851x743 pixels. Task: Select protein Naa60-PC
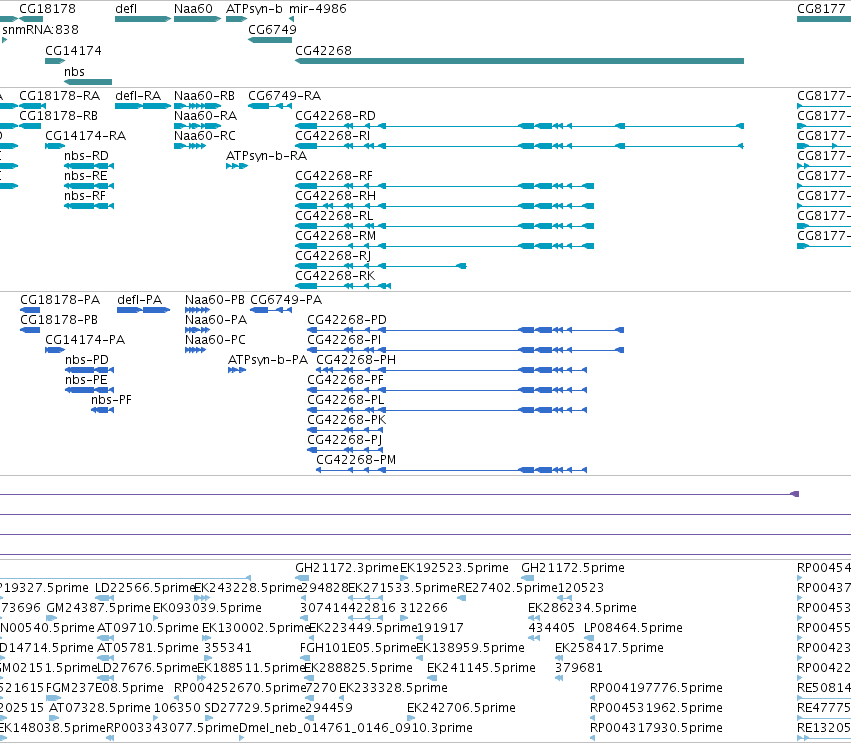pyautogui.click(x=215, y=340)
